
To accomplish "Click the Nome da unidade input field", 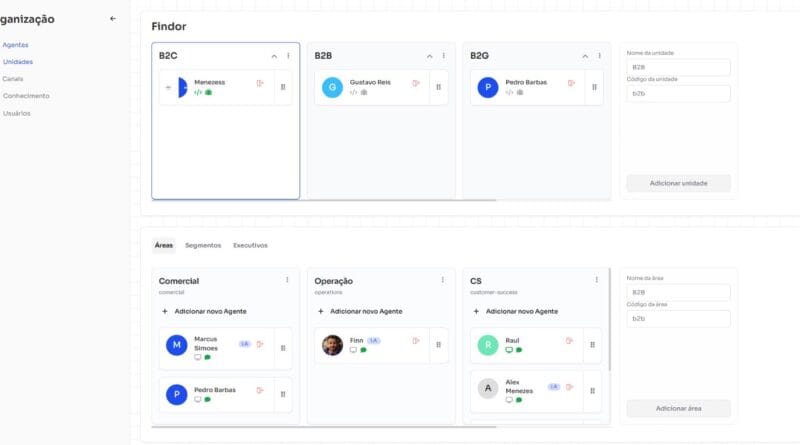I will 678,67.
